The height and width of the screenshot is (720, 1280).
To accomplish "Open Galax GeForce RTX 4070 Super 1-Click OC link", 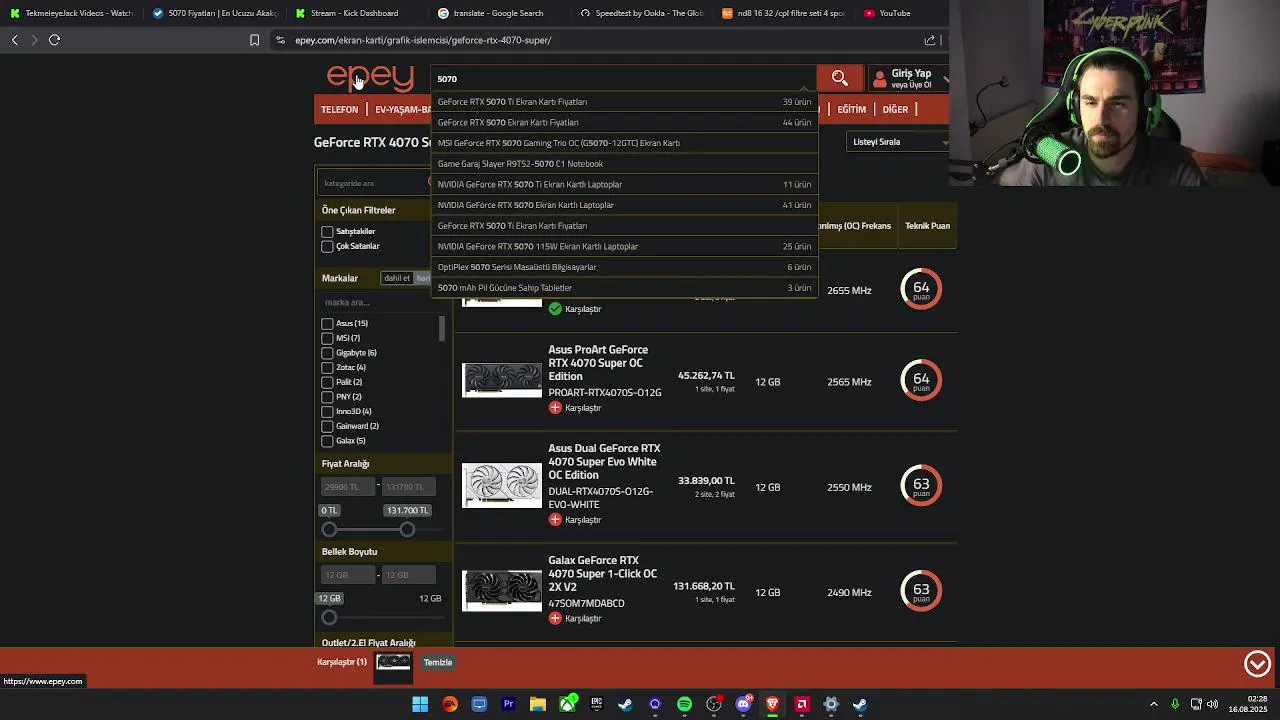I will [x=603, y=574].
